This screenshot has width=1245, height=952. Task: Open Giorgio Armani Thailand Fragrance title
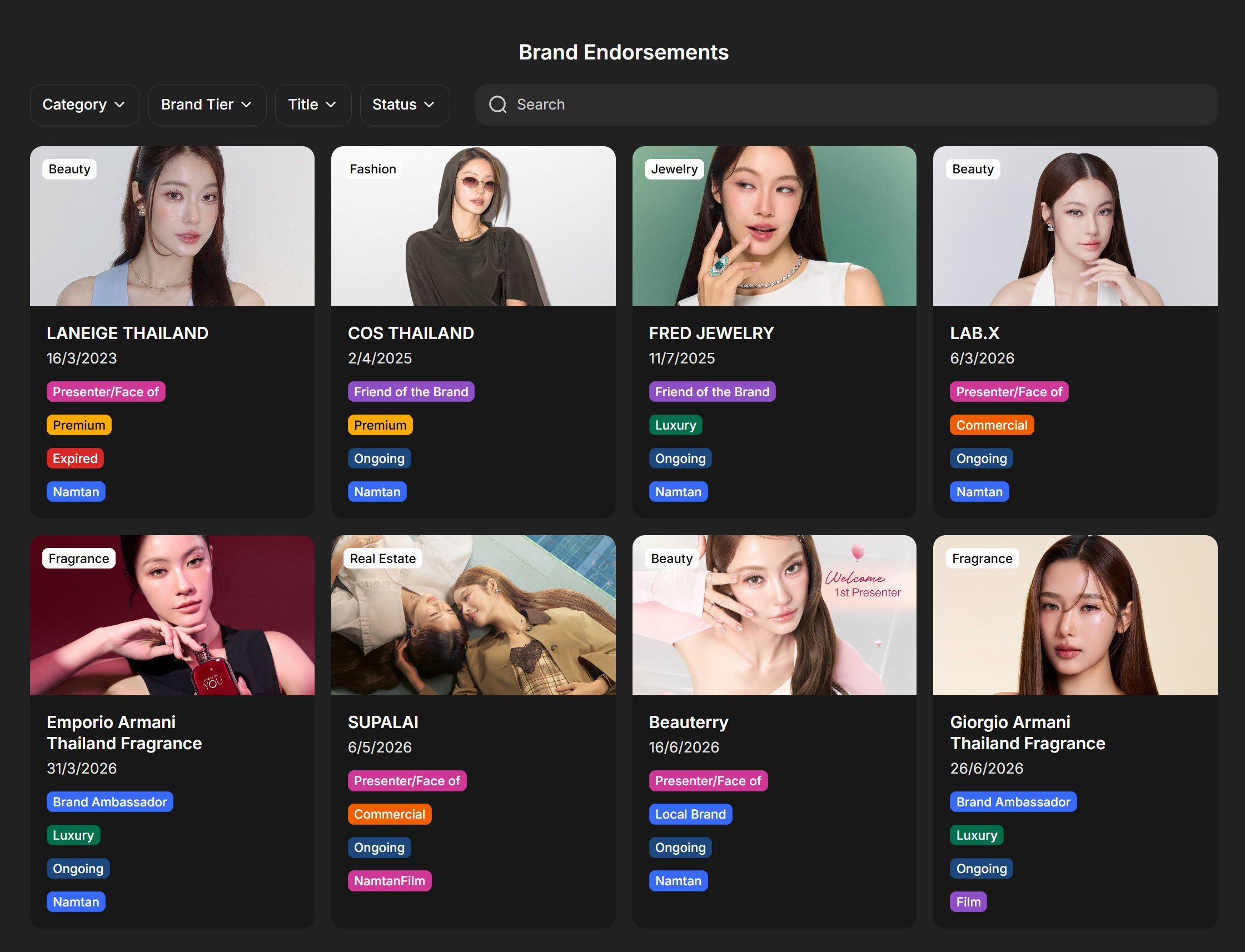click(x=1027, y=732)
